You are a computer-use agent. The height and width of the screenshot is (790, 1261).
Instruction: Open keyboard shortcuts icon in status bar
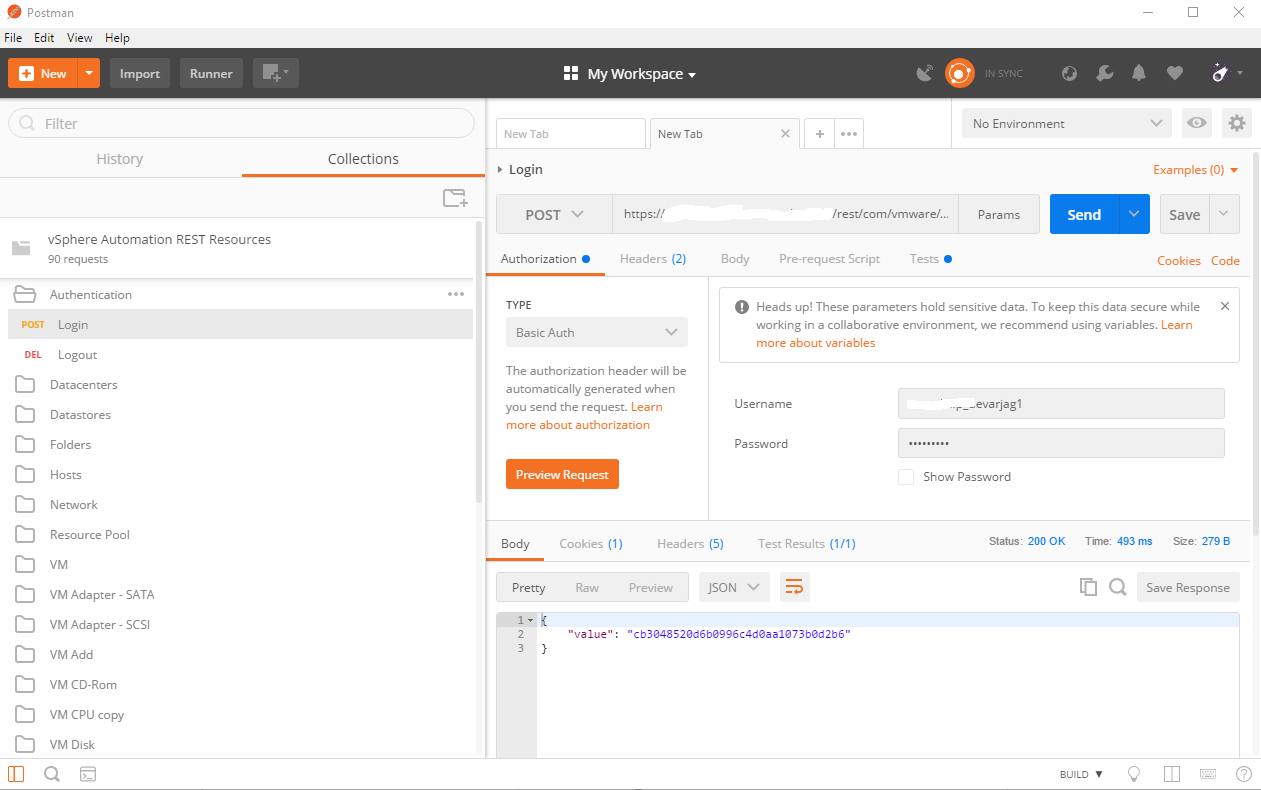(x=1208, y=773)
